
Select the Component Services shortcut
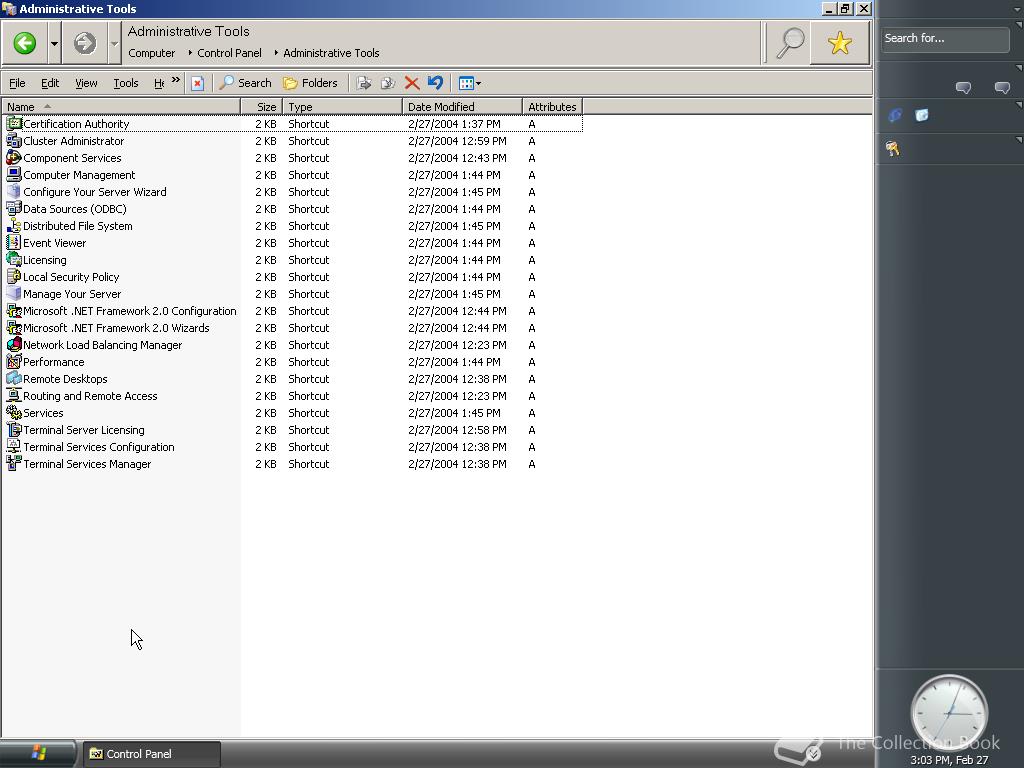click(x=72, y=158)
